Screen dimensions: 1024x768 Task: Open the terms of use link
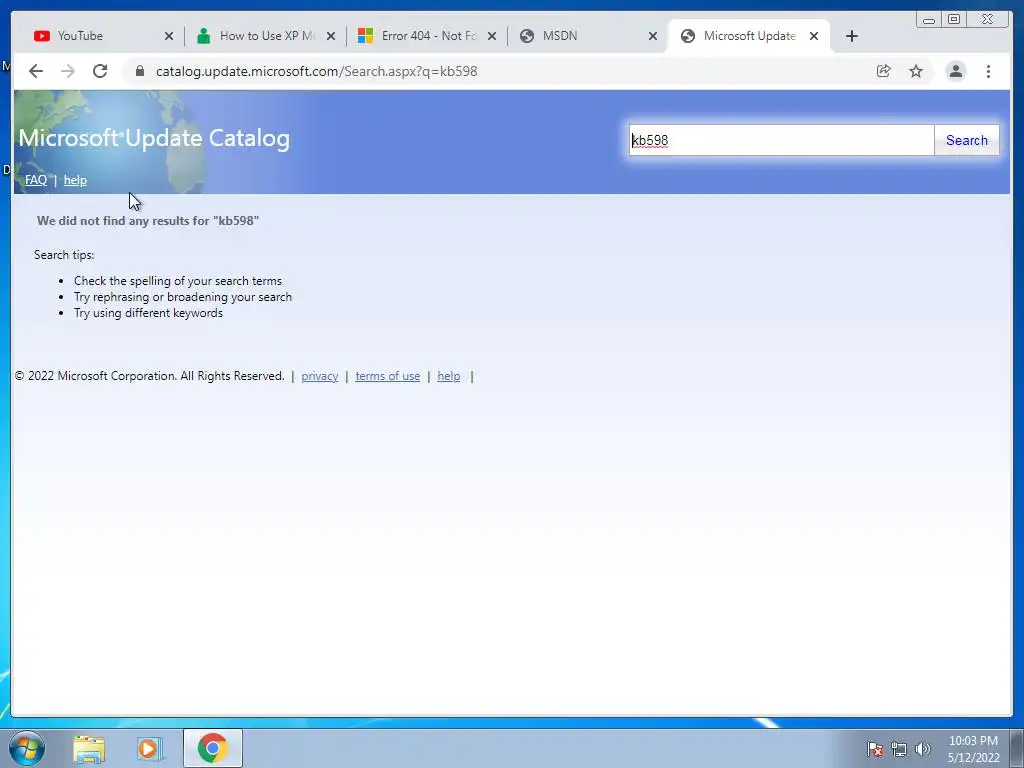[387, 376]
